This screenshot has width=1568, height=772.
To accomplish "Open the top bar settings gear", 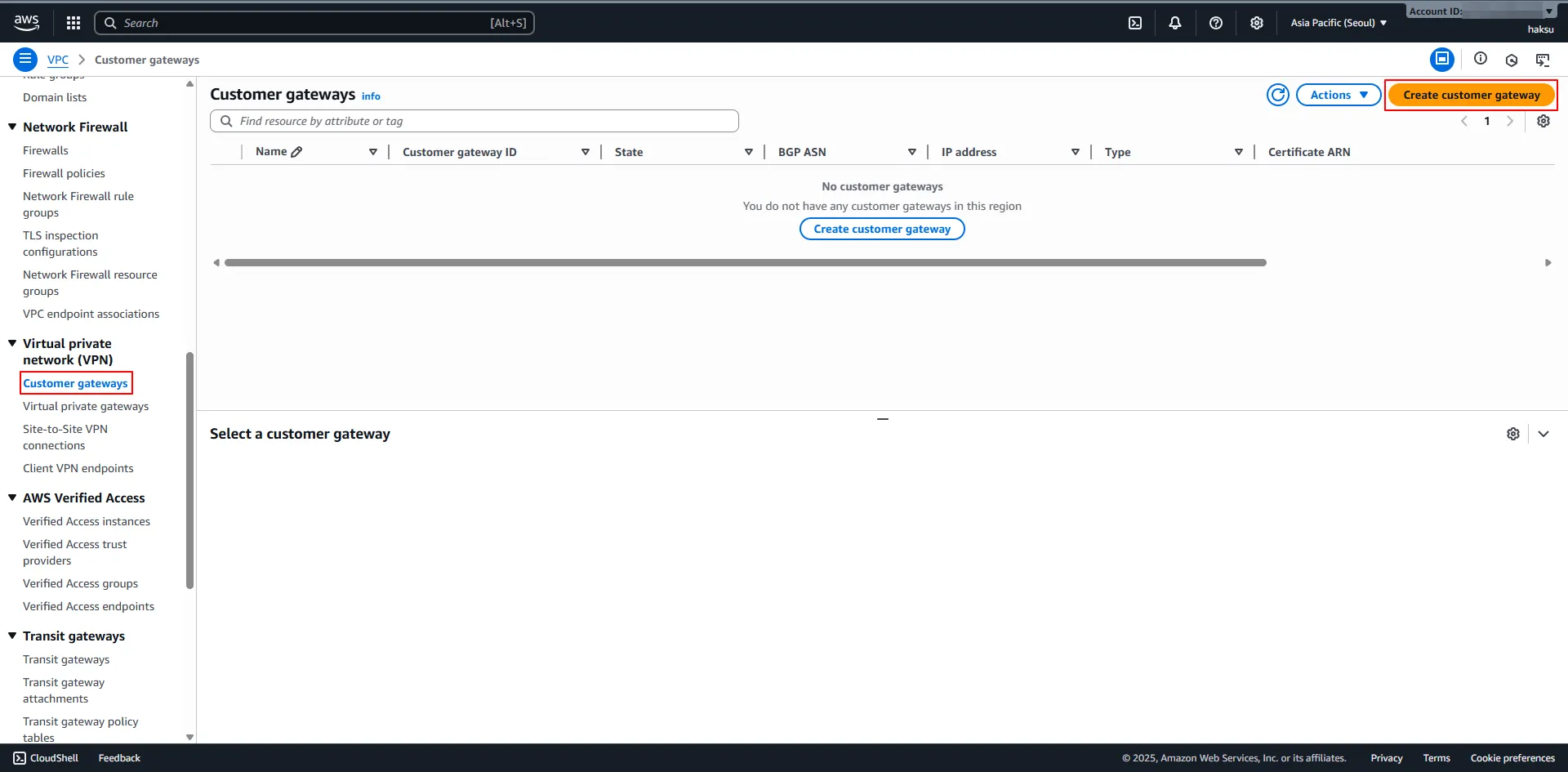I will click(x=1257, y=23).
